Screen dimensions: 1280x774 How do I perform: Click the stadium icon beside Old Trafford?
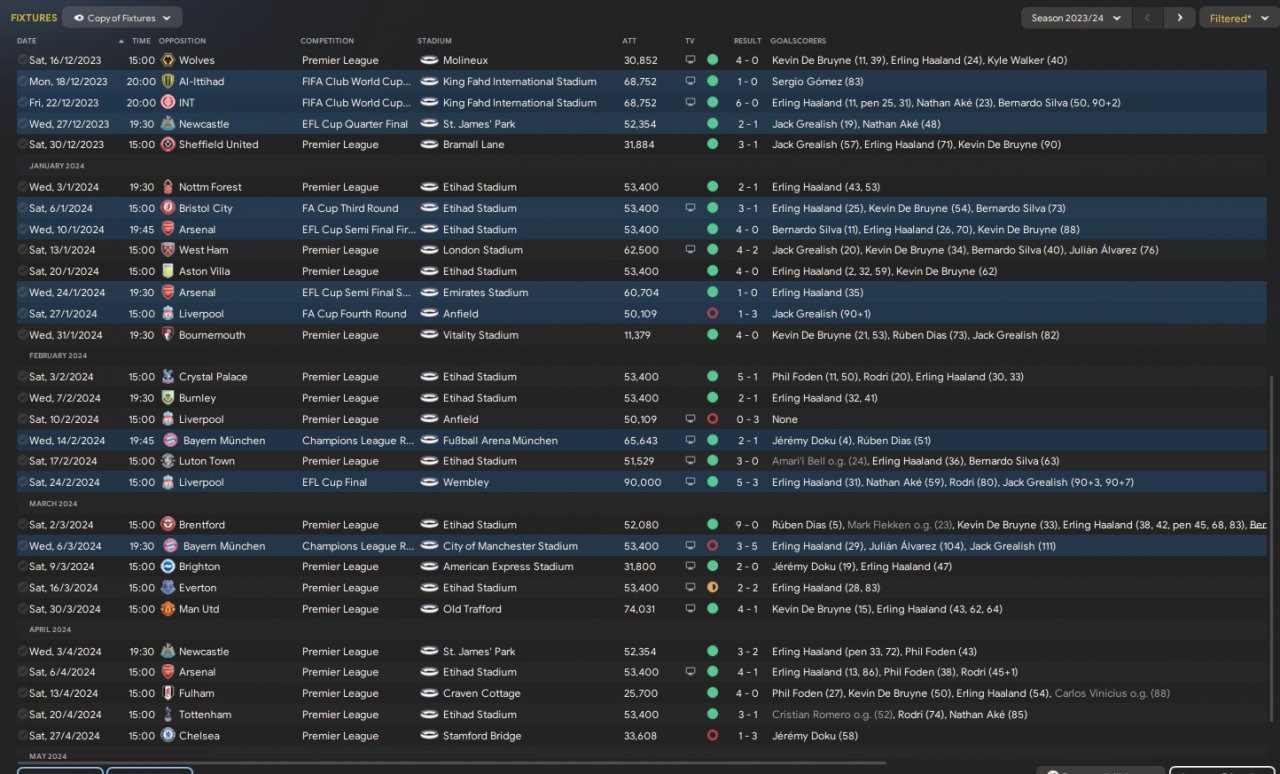pyautogui.click(x=429, y=609)
